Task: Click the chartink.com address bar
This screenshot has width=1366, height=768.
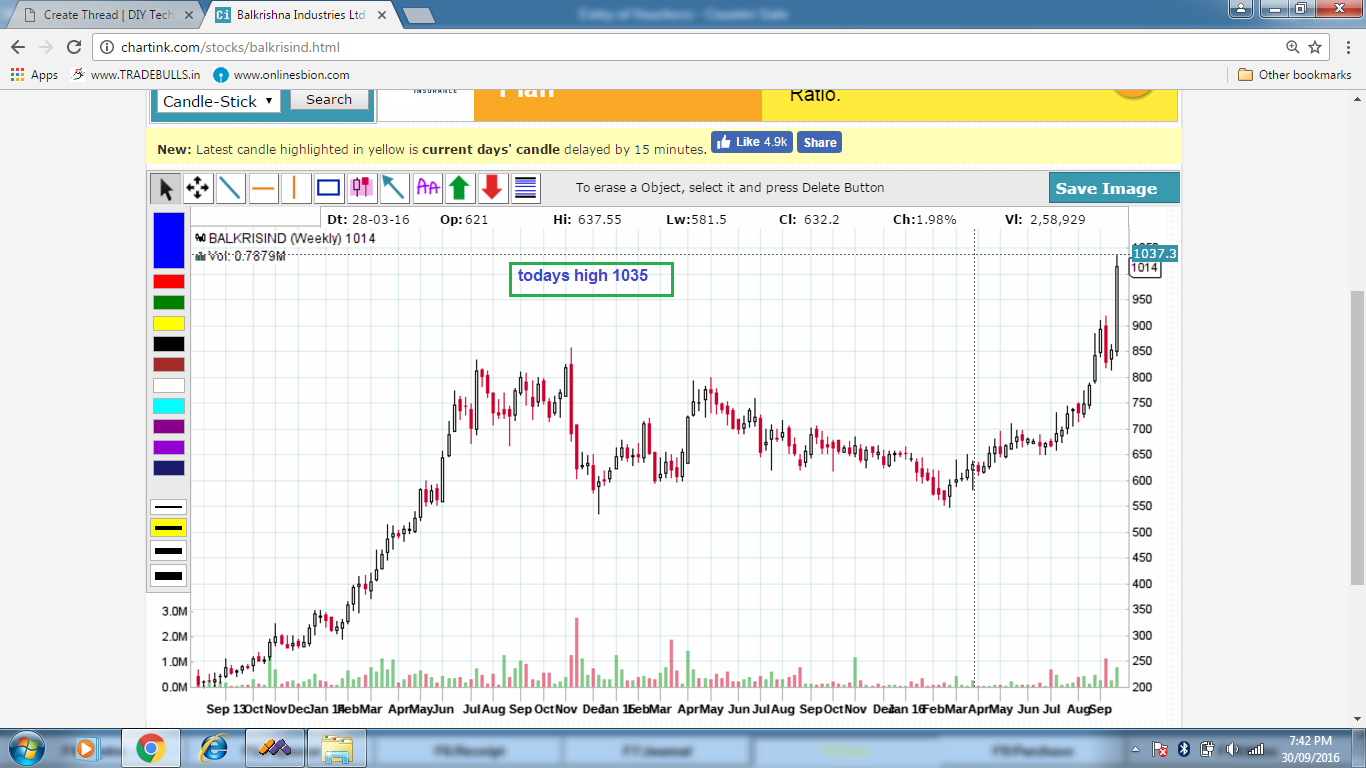Action: (x=687, y=47)
